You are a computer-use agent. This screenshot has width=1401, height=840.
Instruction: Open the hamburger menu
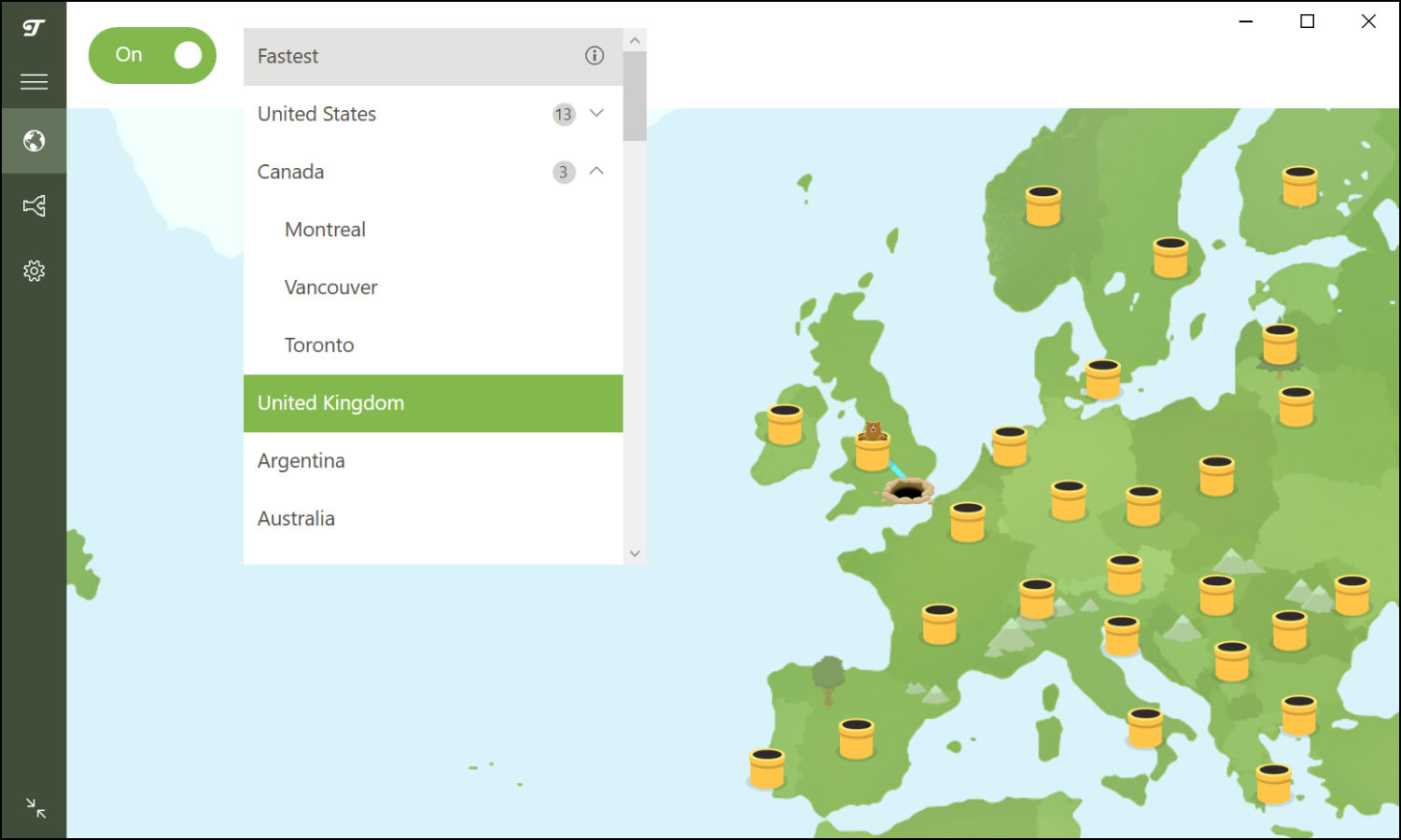(x=34, y=81)
